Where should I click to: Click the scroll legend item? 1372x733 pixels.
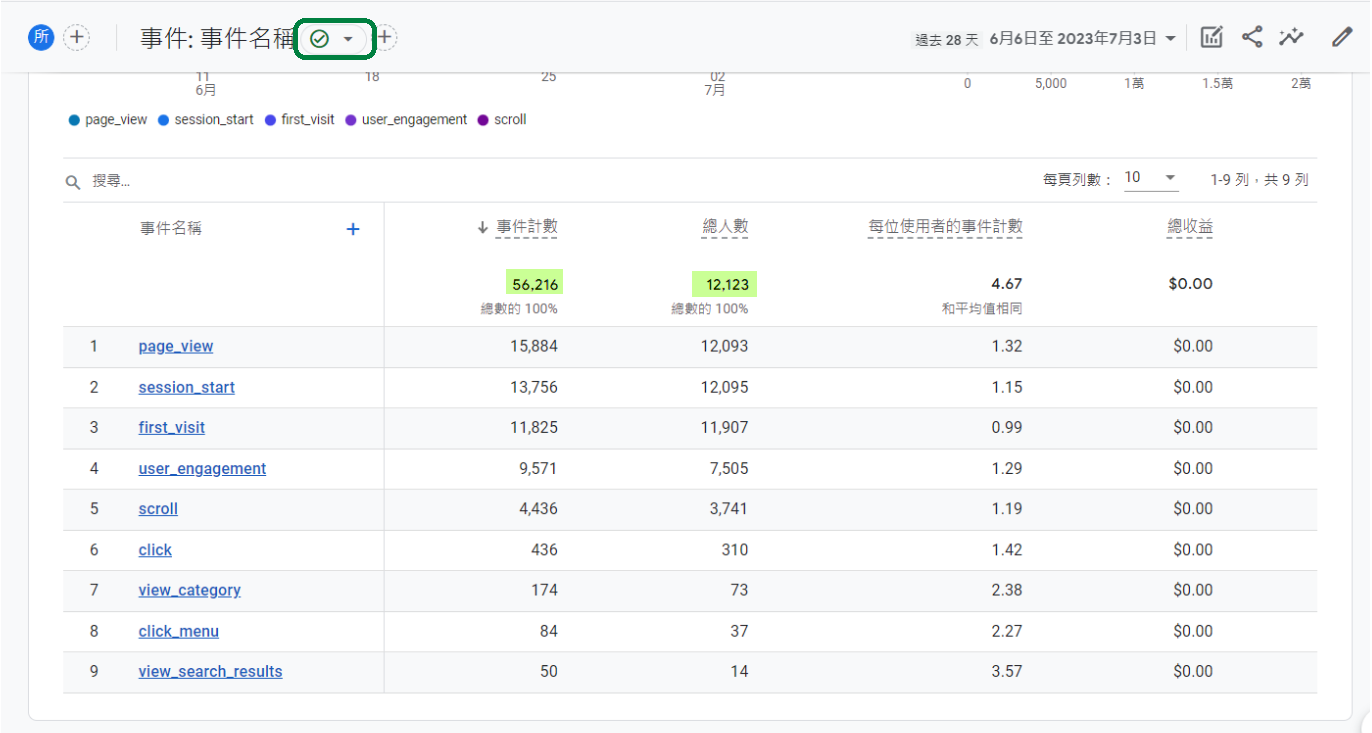click(502, 120)
